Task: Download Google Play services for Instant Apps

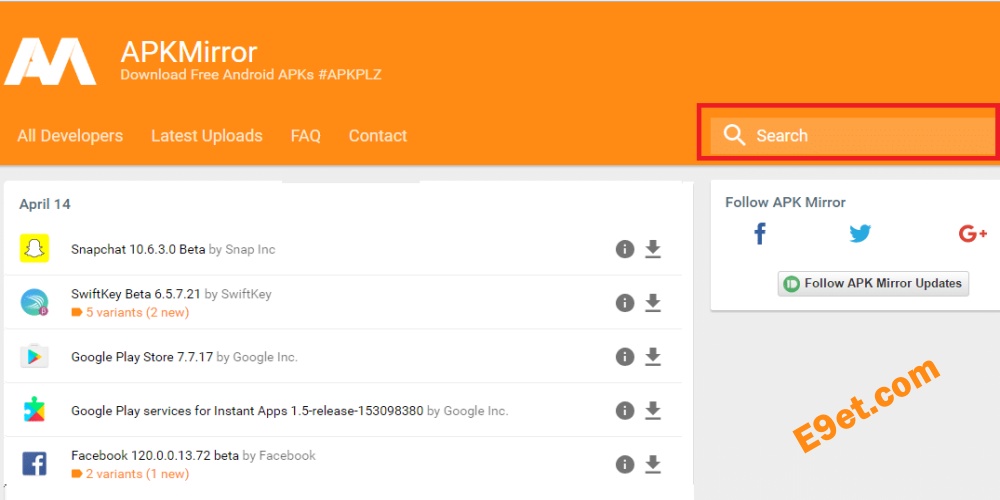Action: click(652, 411)
